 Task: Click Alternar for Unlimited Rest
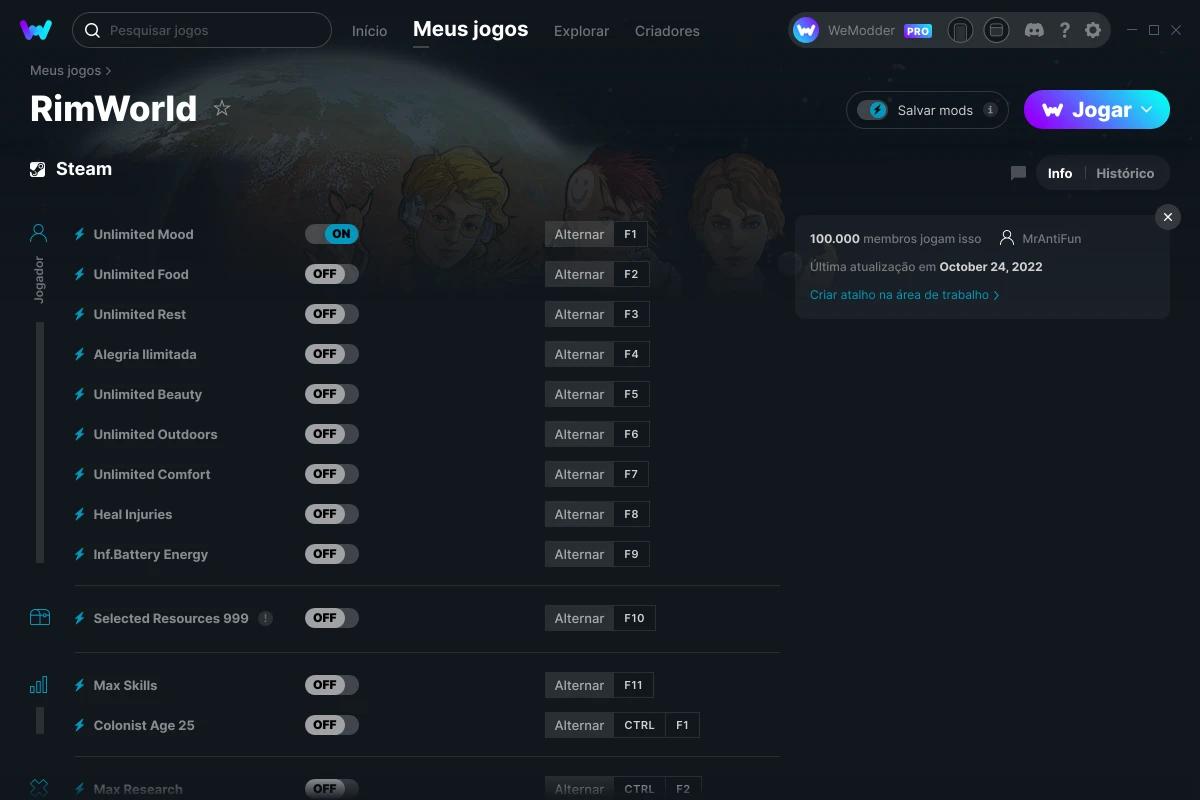pyautogui.click(x=579, y=314)
